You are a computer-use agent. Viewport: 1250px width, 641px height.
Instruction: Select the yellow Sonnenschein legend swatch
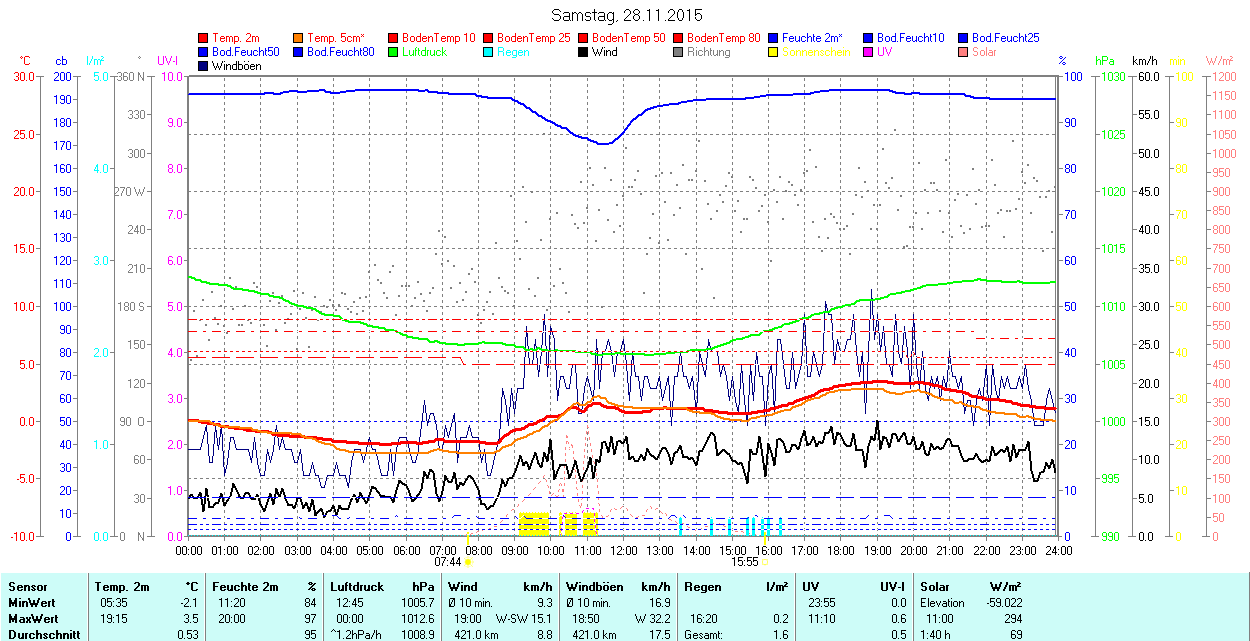pyautogui.click(x=773, y=52)
